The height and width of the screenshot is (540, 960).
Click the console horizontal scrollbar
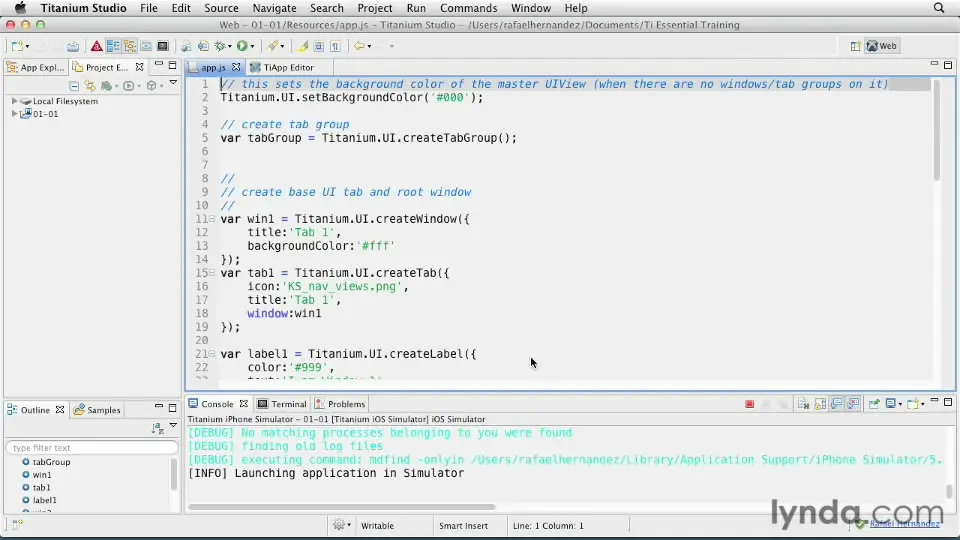(x=342, y=507)
